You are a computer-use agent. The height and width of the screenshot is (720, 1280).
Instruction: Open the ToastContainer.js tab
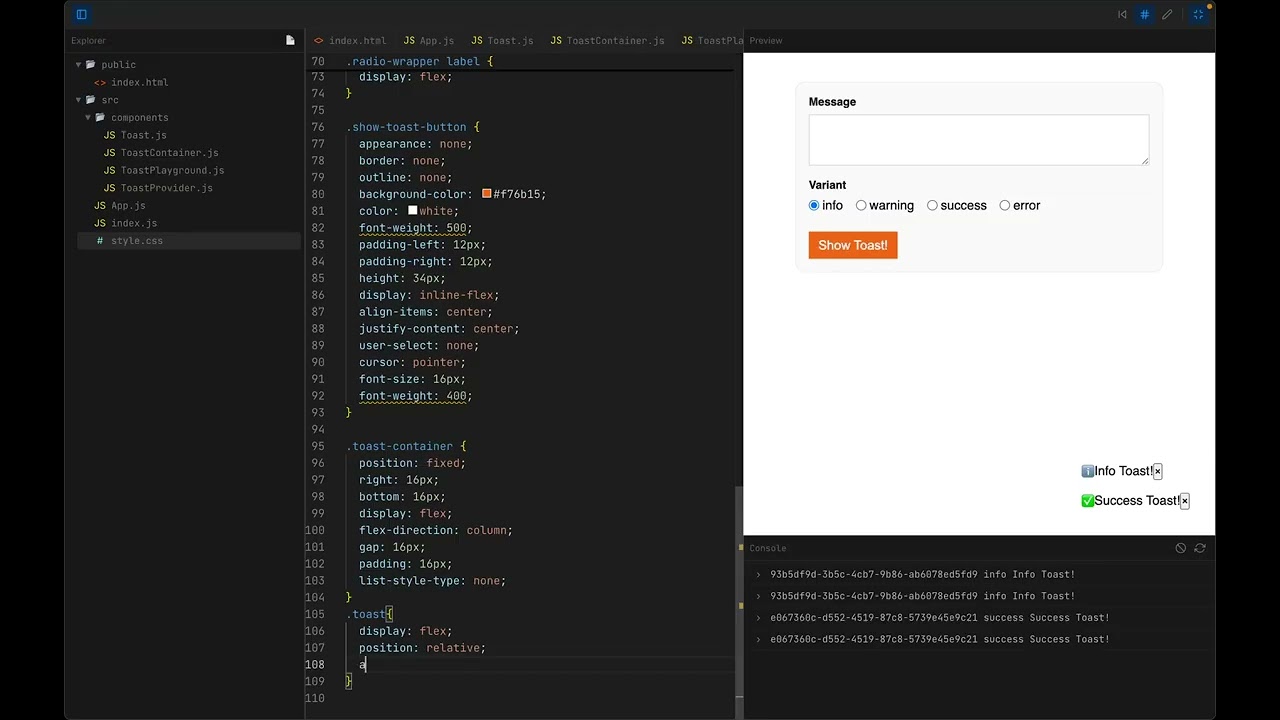(608, 40)
